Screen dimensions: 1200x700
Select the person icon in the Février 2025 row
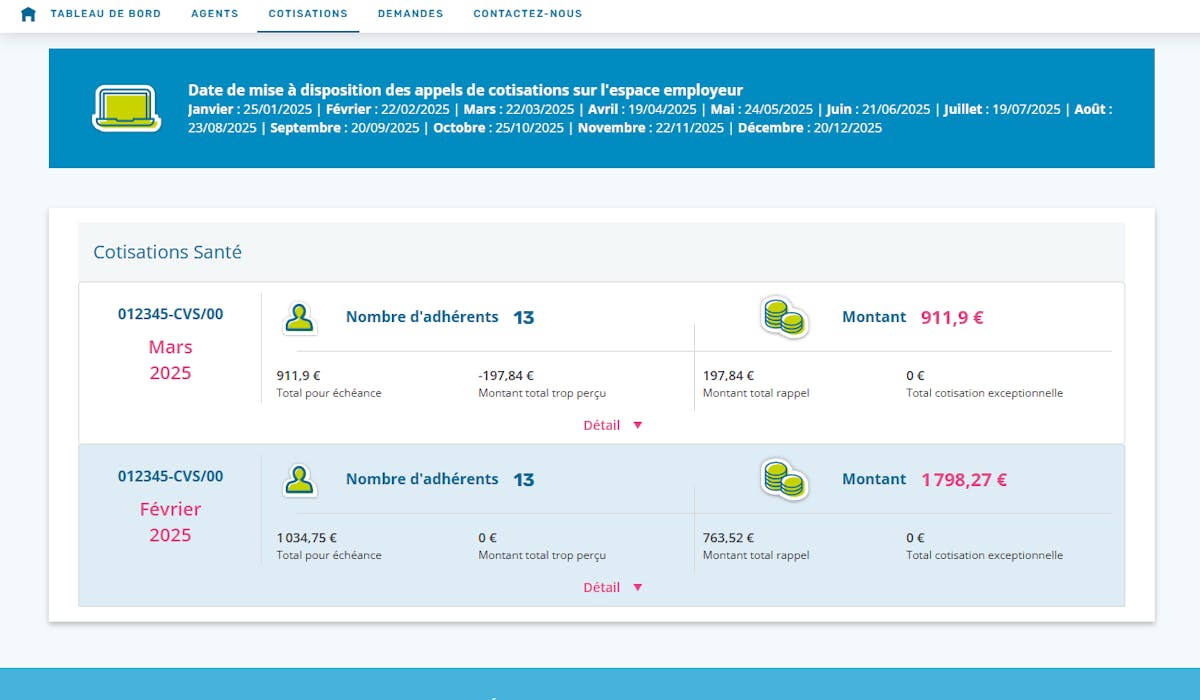point(300,478)
